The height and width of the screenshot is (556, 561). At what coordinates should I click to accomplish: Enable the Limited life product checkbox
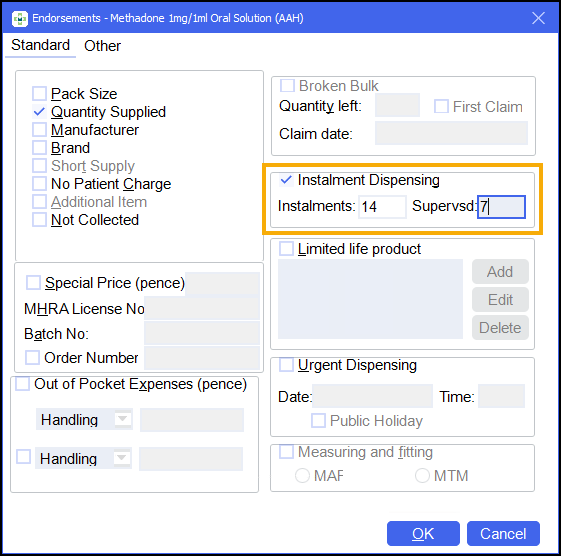pos(286,248)
